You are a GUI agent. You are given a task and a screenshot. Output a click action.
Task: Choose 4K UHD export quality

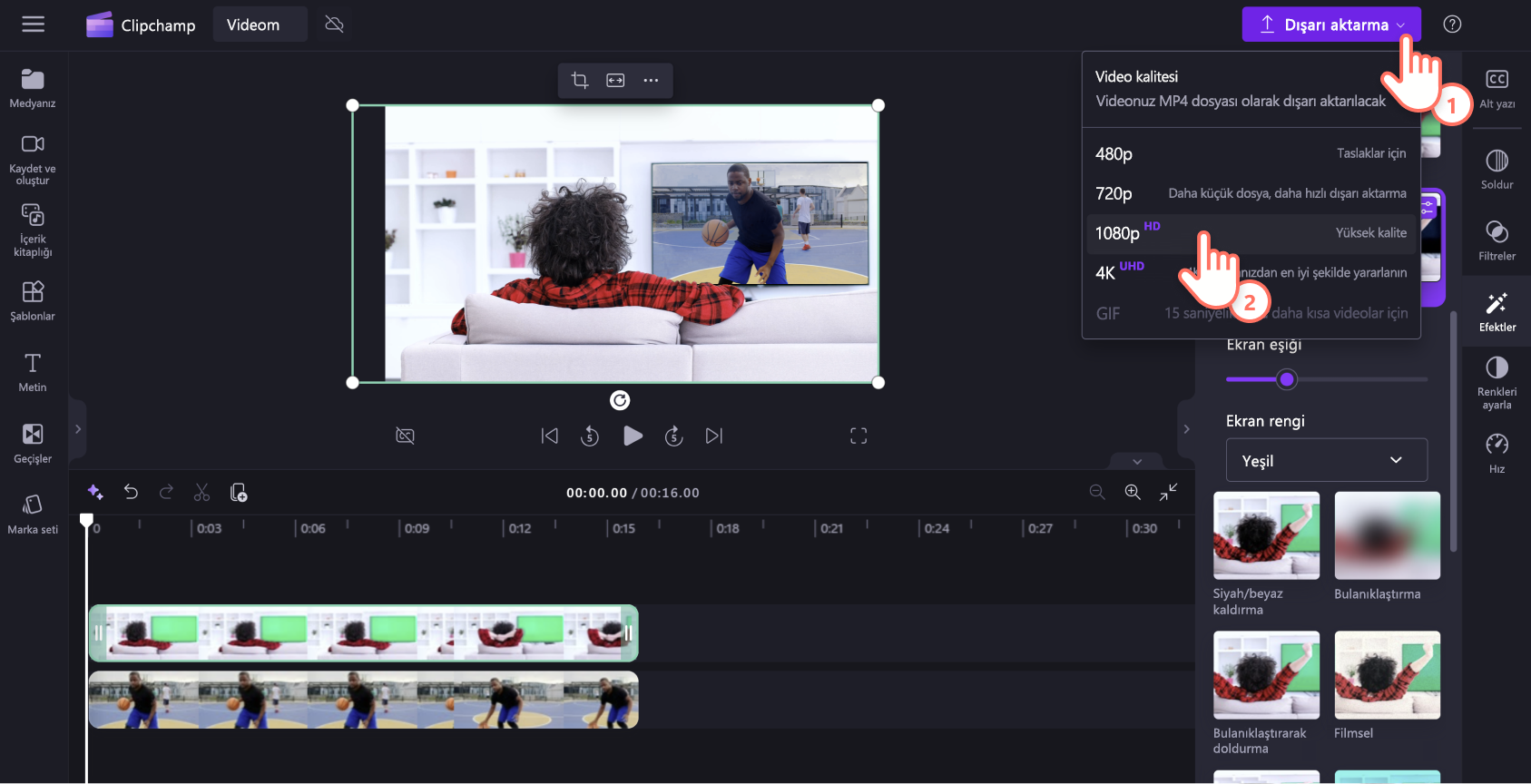pos(1251,273)
